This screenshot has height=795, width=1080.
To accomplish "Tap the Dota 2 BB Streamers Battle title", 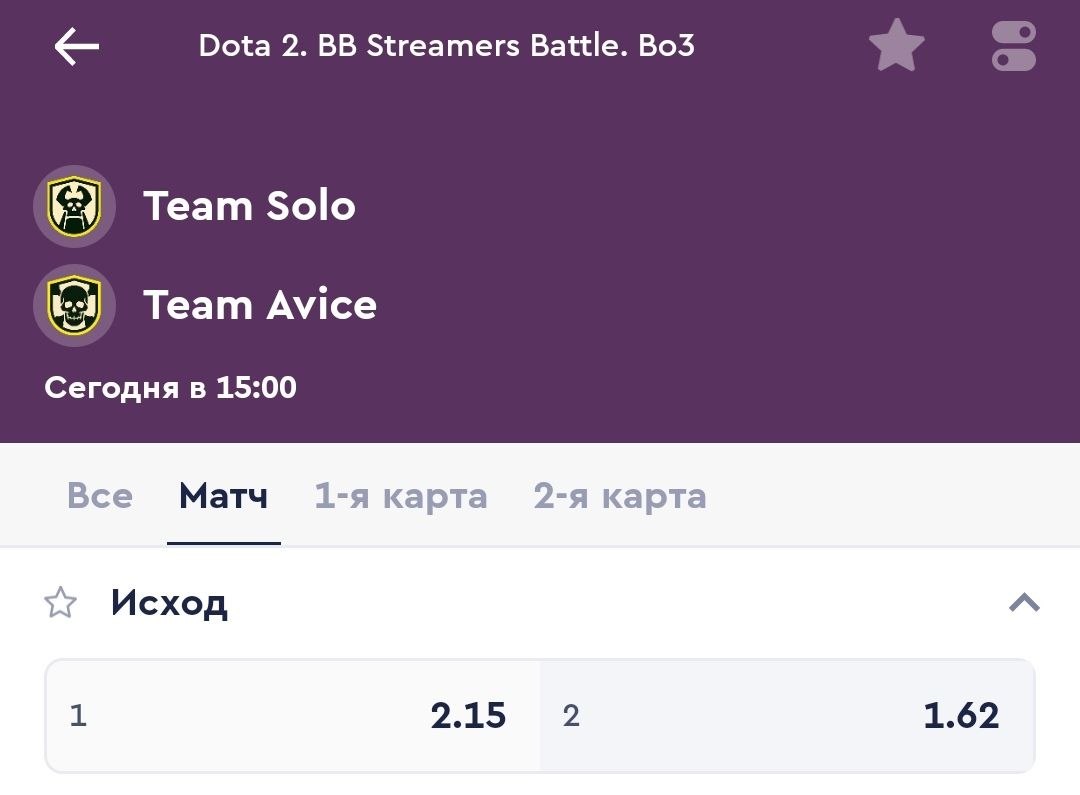I will click(446, 45).
